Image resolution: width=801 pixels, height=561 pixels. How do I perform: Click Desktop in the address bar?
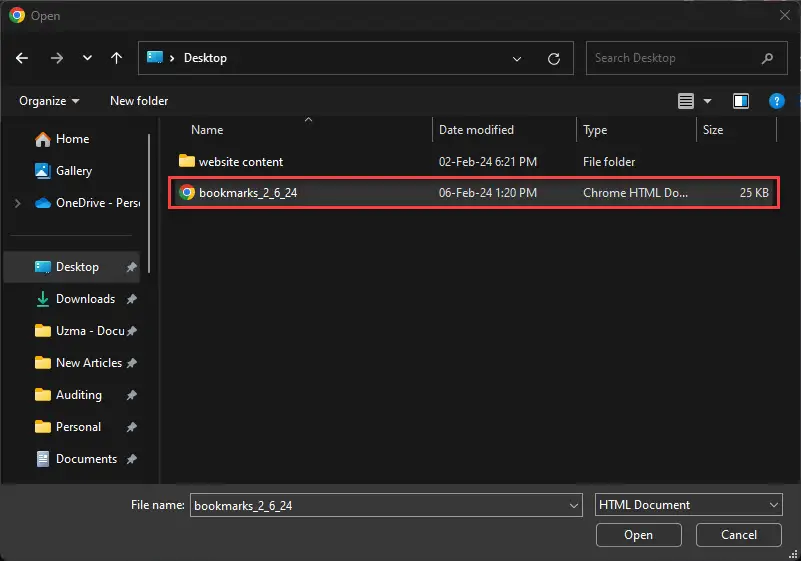(205, 58)
